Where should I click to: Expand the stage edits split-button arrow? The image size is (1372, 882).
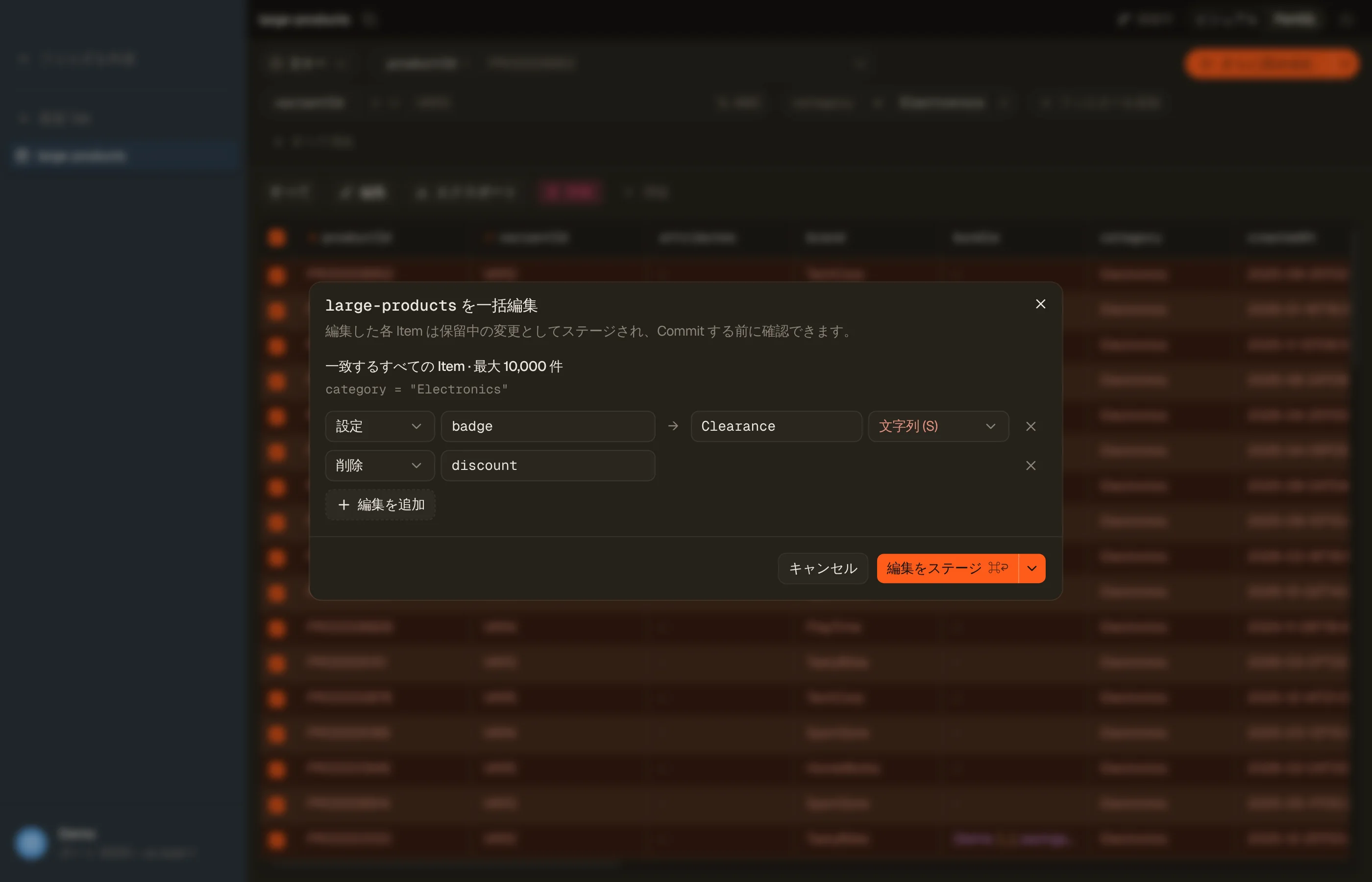click(x=1032, y=568)
